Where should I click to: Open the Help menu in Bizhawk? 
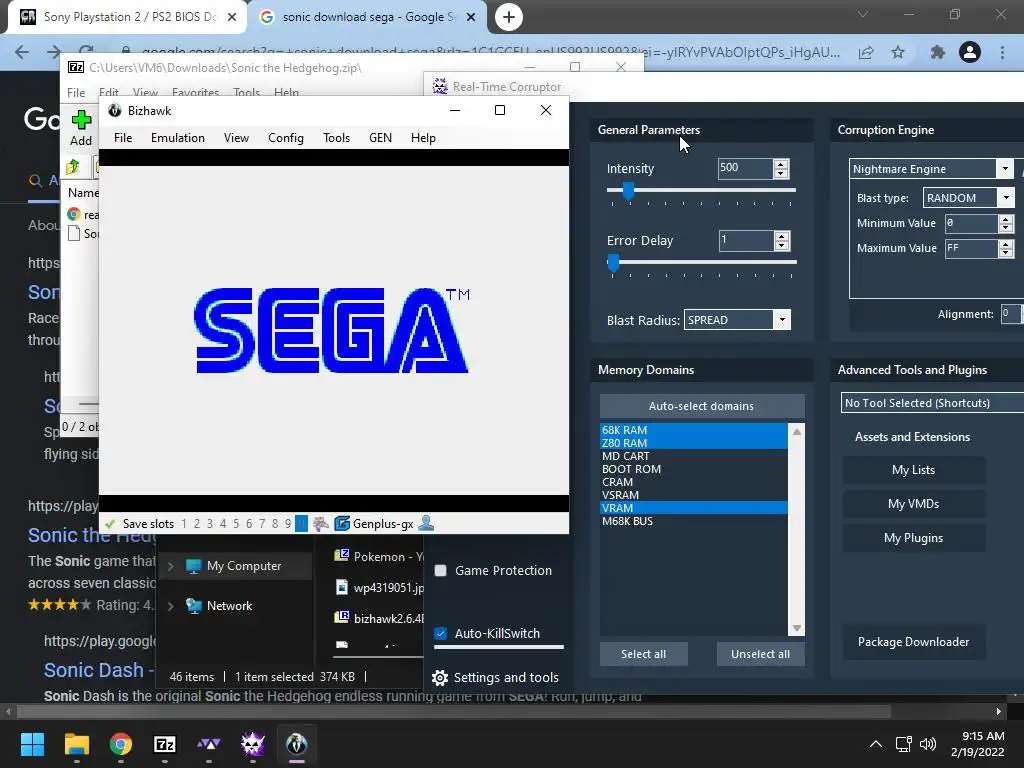423,138
